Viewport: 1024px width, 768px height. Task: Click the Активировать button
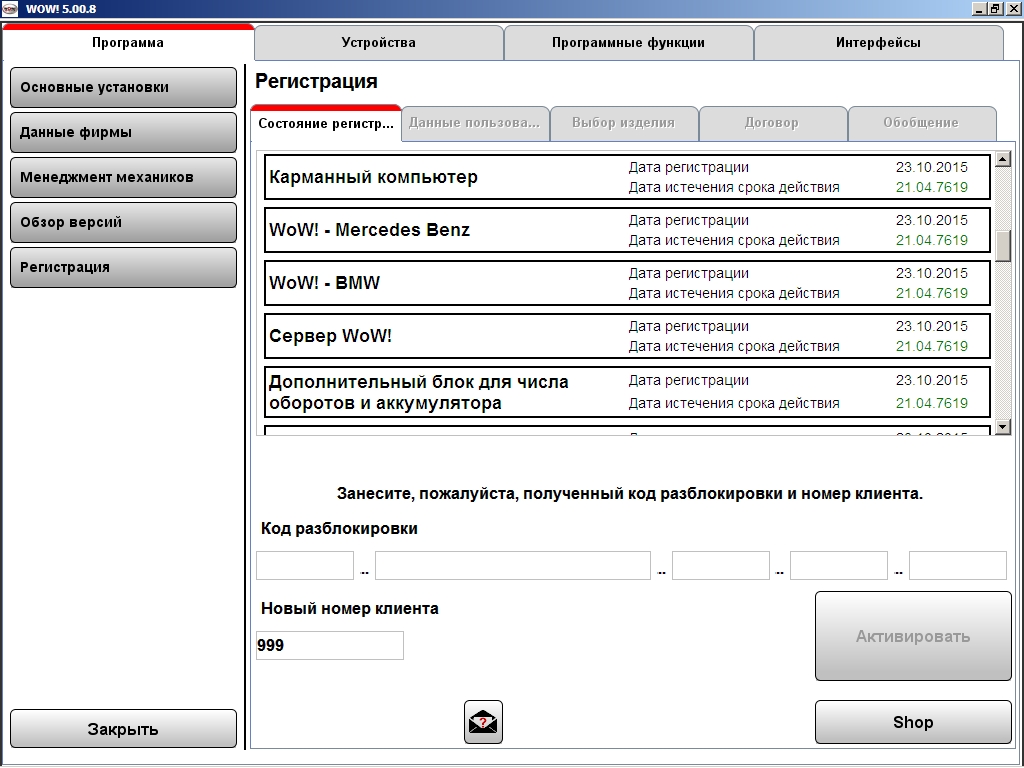pos(913,636)
